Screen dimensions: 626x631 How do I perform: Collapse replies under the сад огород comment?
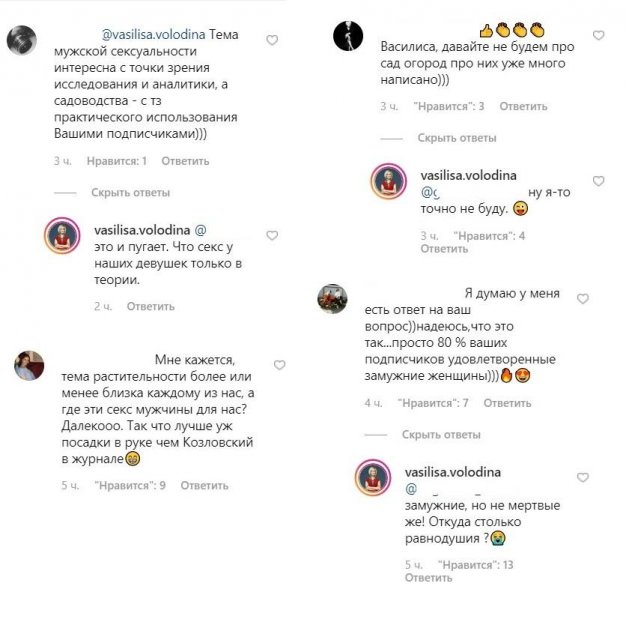click(x=457, y=138)
